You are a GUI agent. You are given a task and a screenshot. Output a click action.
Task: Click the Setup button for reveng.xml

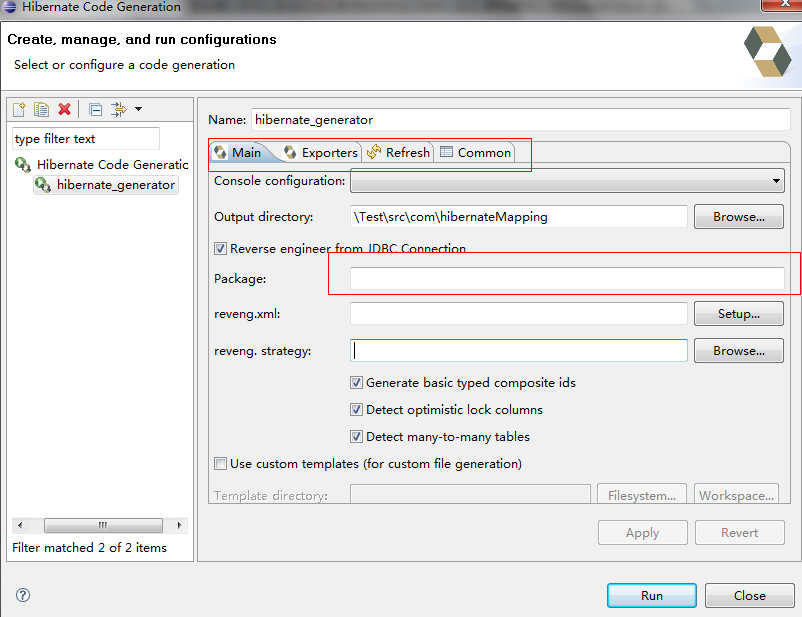coord(739,314)
